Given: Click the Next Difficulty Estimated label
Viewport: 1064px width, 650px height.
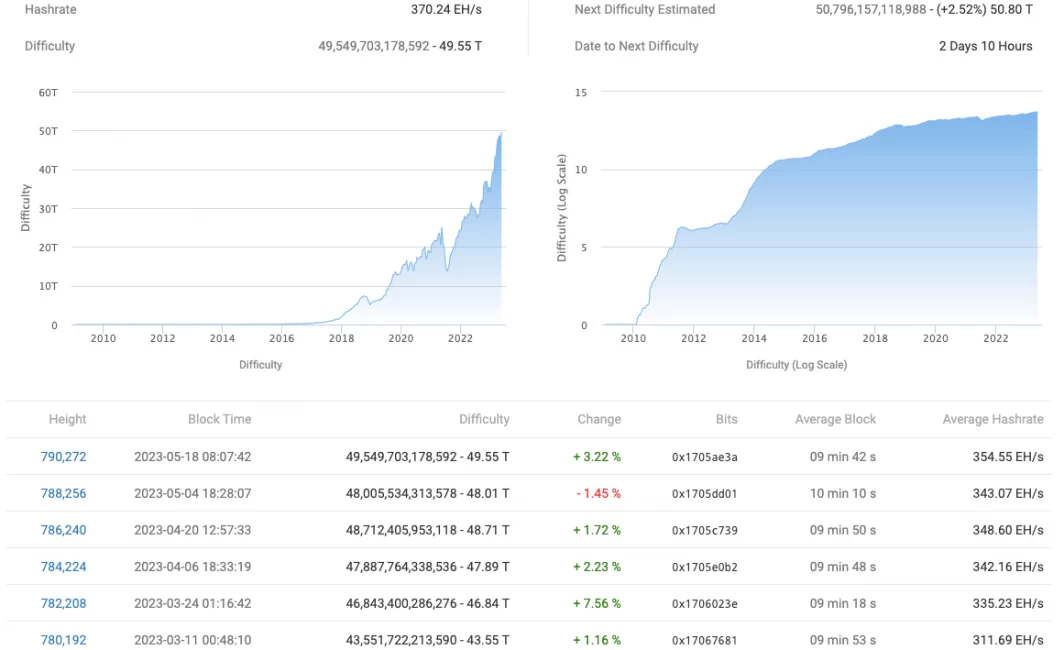Looking at the screenshot, I should coord(644,10).
